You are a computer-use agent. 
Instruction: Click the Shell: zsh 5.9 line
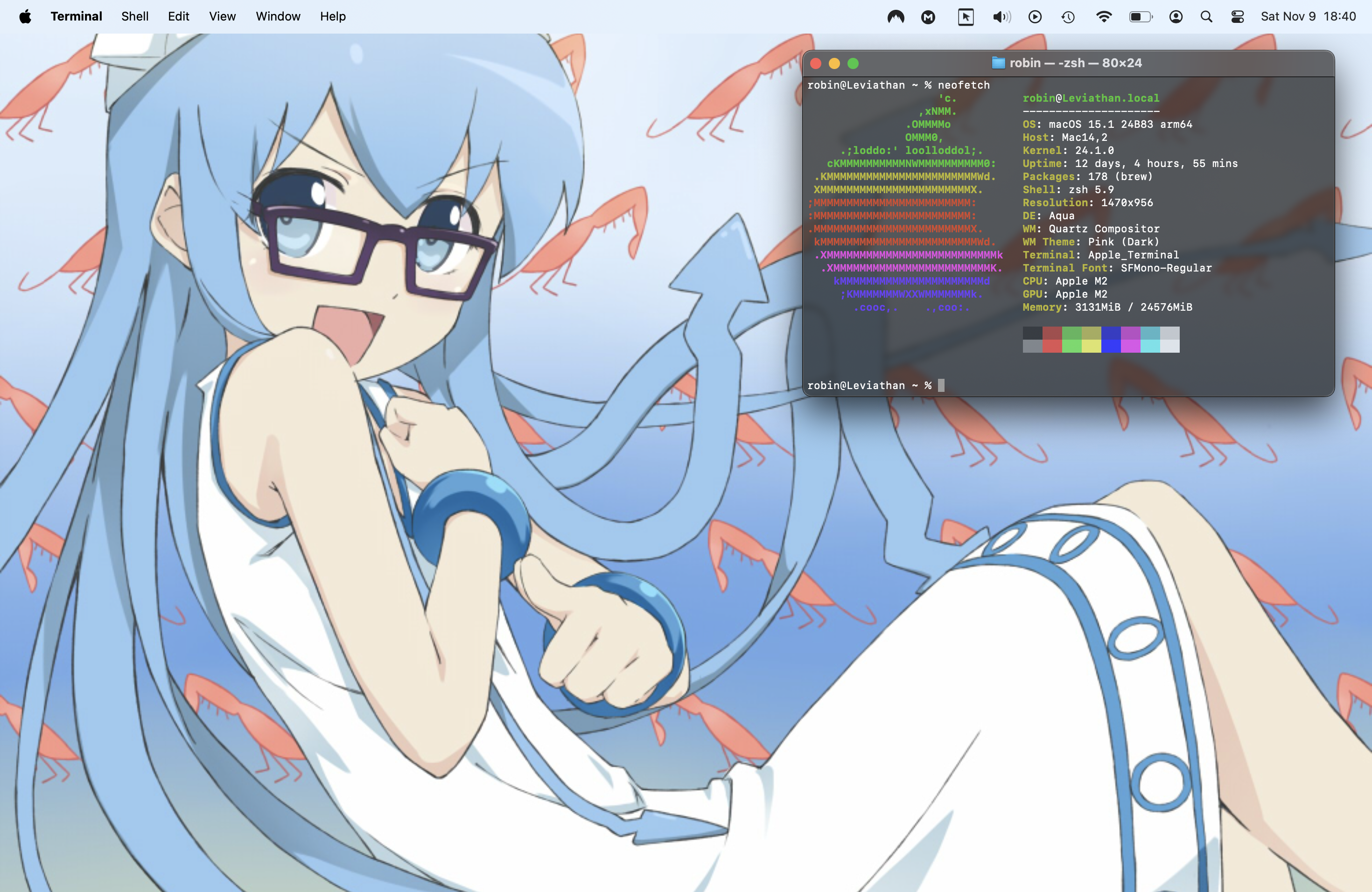click(1068, 189)
